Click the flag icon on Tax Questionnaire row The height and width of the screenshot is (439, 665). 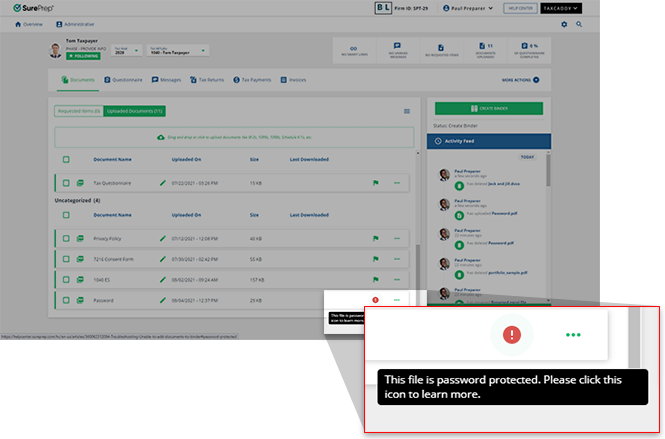375,183
